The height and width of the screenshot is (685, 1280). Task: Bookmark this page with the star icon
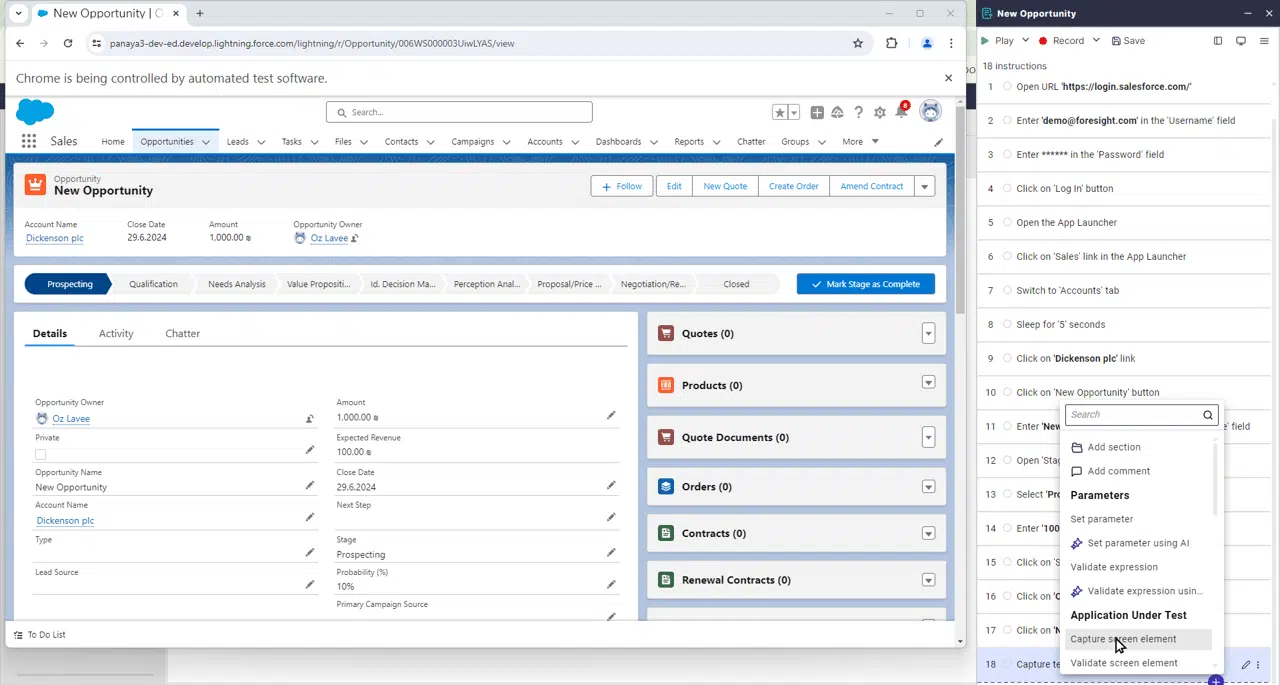click(857, 43)
